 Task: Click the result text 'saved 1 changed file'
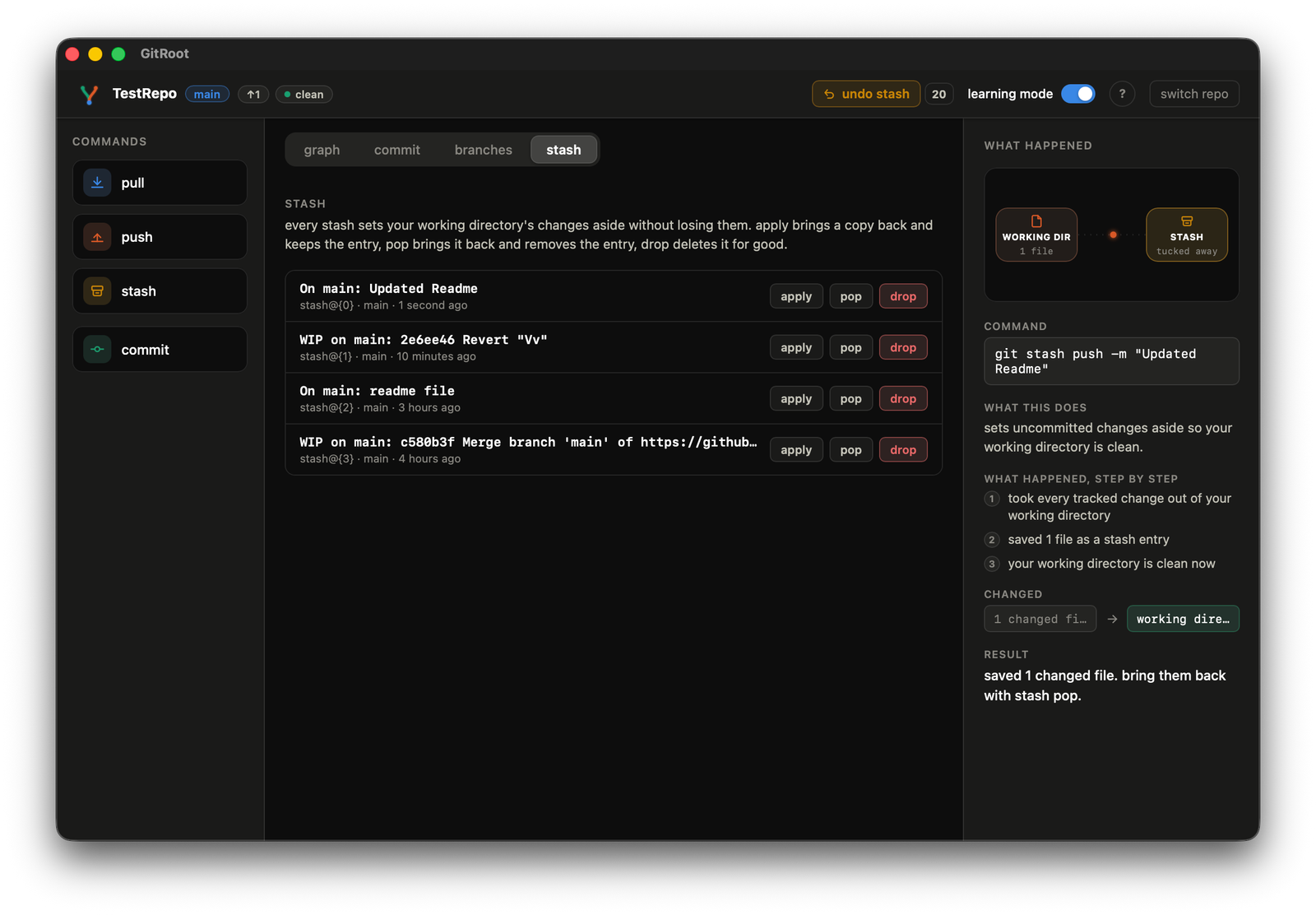pyautogui.click(x=1105, y=685)
